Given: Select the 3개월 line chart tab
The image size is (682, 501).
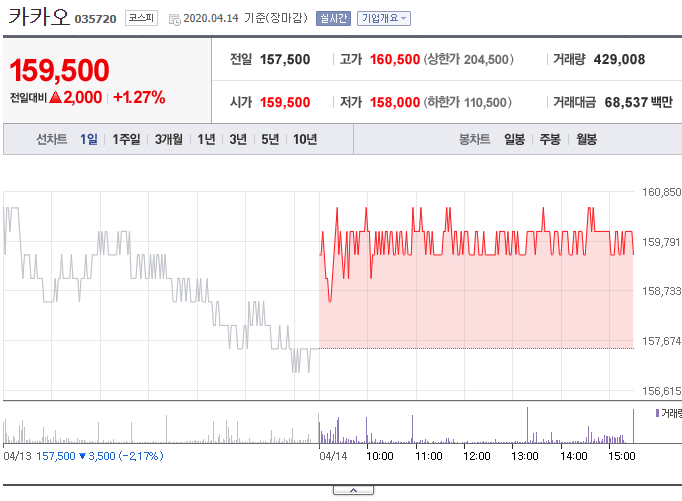Looking at the screenshot, I should point(169,139).
